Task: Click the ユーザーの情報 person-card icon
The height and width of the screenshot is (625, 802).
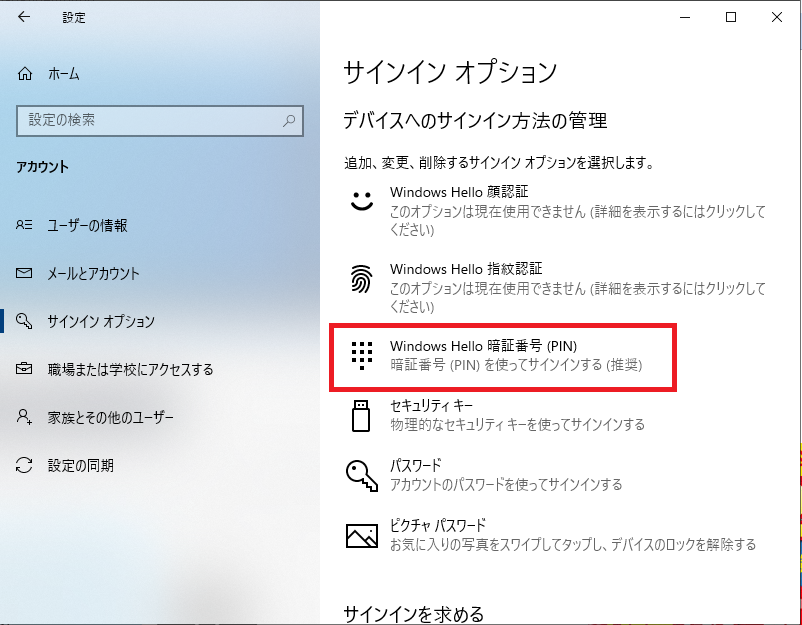Action: 24,225
